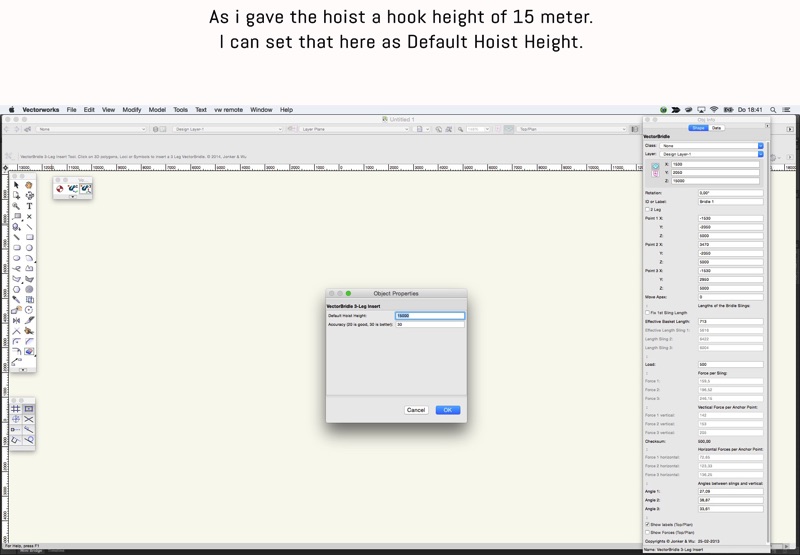
Task: Select the Circle tool
Action: coord(29,247)
